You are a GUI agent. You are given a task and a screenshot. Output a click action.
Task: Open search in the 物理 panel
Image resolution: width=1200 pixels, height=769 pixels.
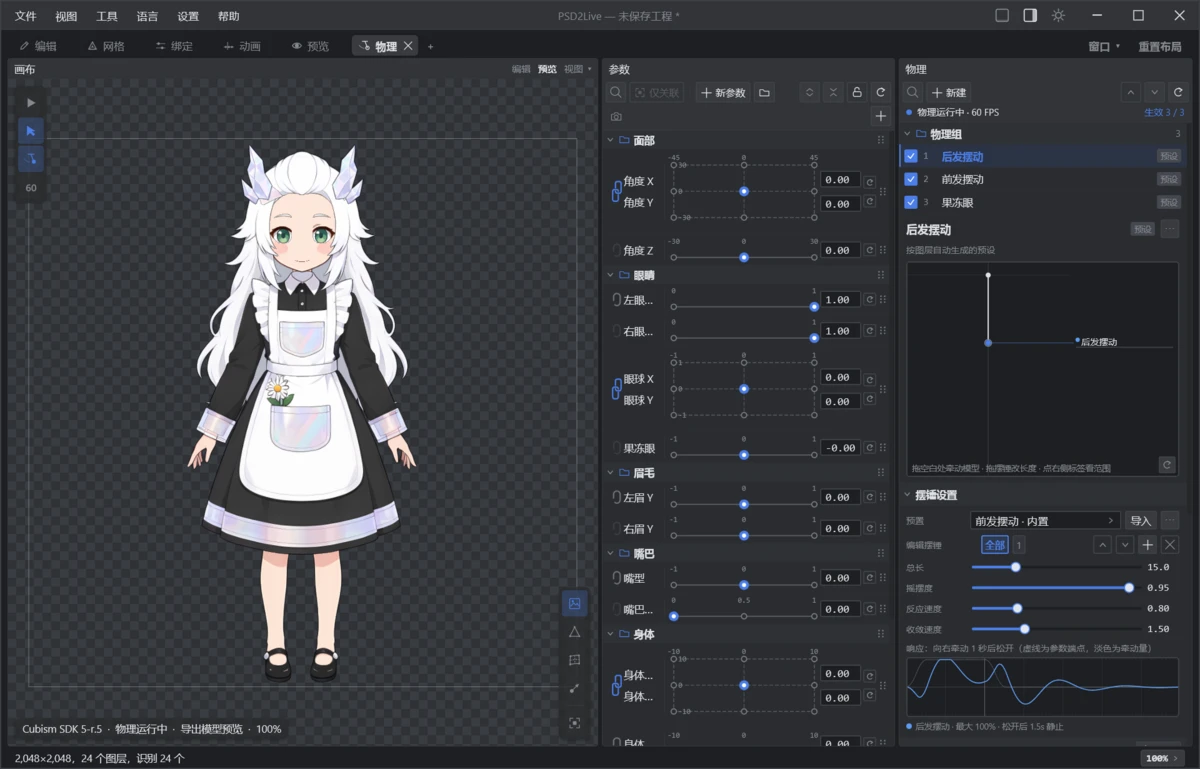(x=913, y=92)
